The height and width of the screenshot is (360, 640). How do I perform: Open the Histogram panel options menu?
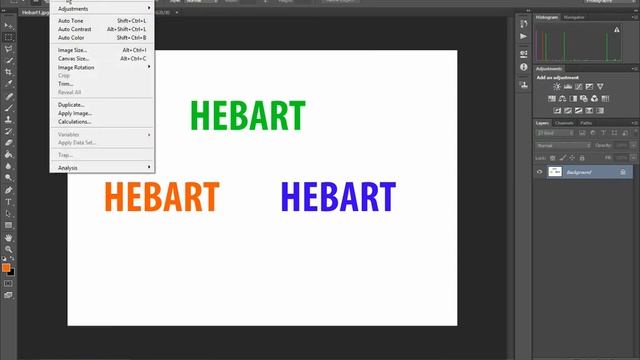pos(634,18)
